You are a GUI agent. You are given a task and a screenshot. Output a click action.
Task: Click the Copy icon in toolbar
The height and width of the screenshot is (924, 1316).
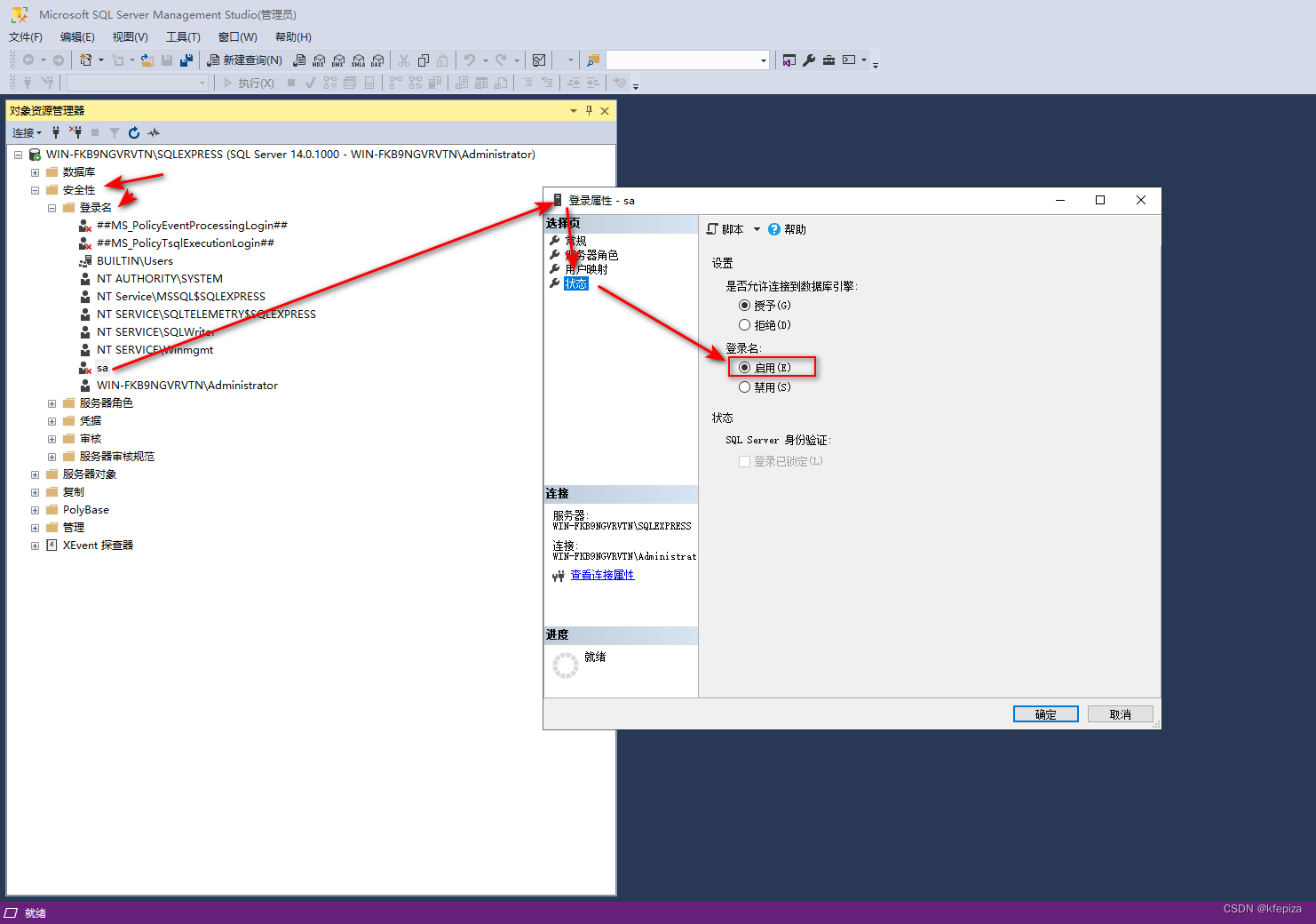[424, 60]
